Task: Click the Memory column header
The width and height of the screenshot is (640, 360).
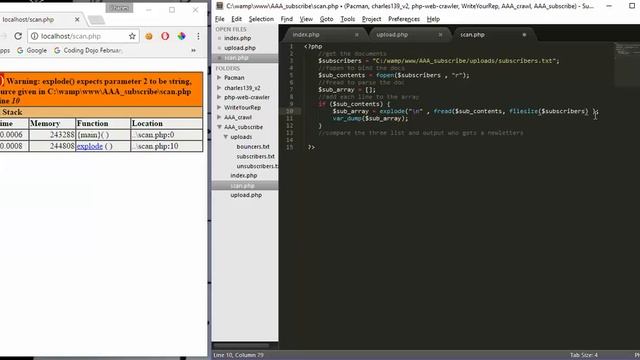Action: pos(52,123)
